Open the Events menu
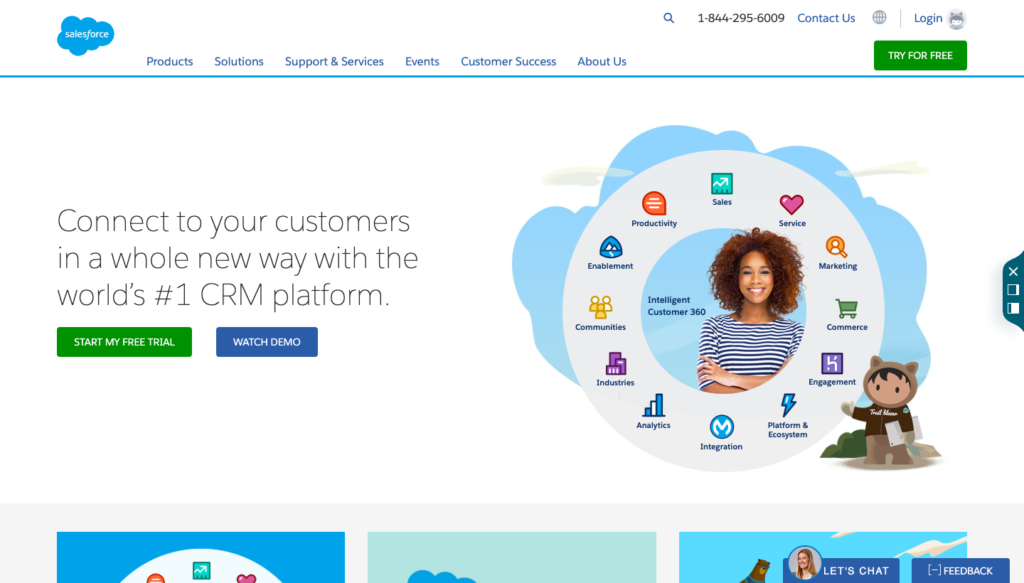The width and height of the screenshot is (1024, 583). coord(422,61)
